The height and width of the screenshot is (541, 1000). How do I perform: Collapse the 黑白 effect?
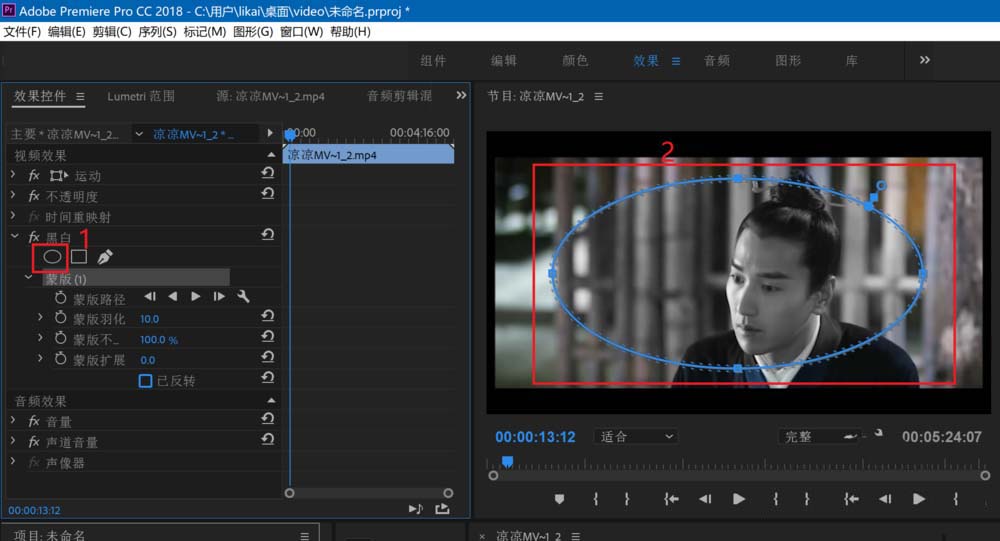pyautogui.click(x=14, y=236)
